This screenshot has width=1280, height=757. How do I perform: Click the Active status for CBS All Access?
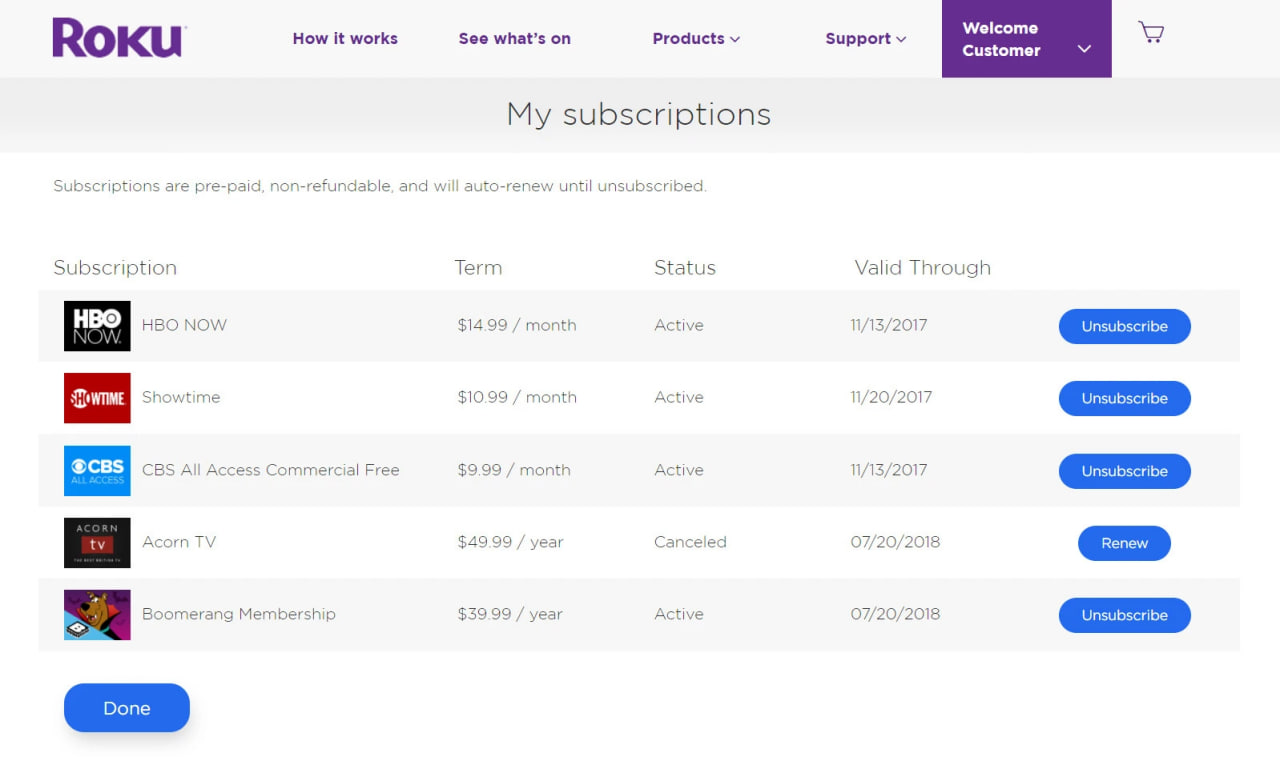pos(679,470)
